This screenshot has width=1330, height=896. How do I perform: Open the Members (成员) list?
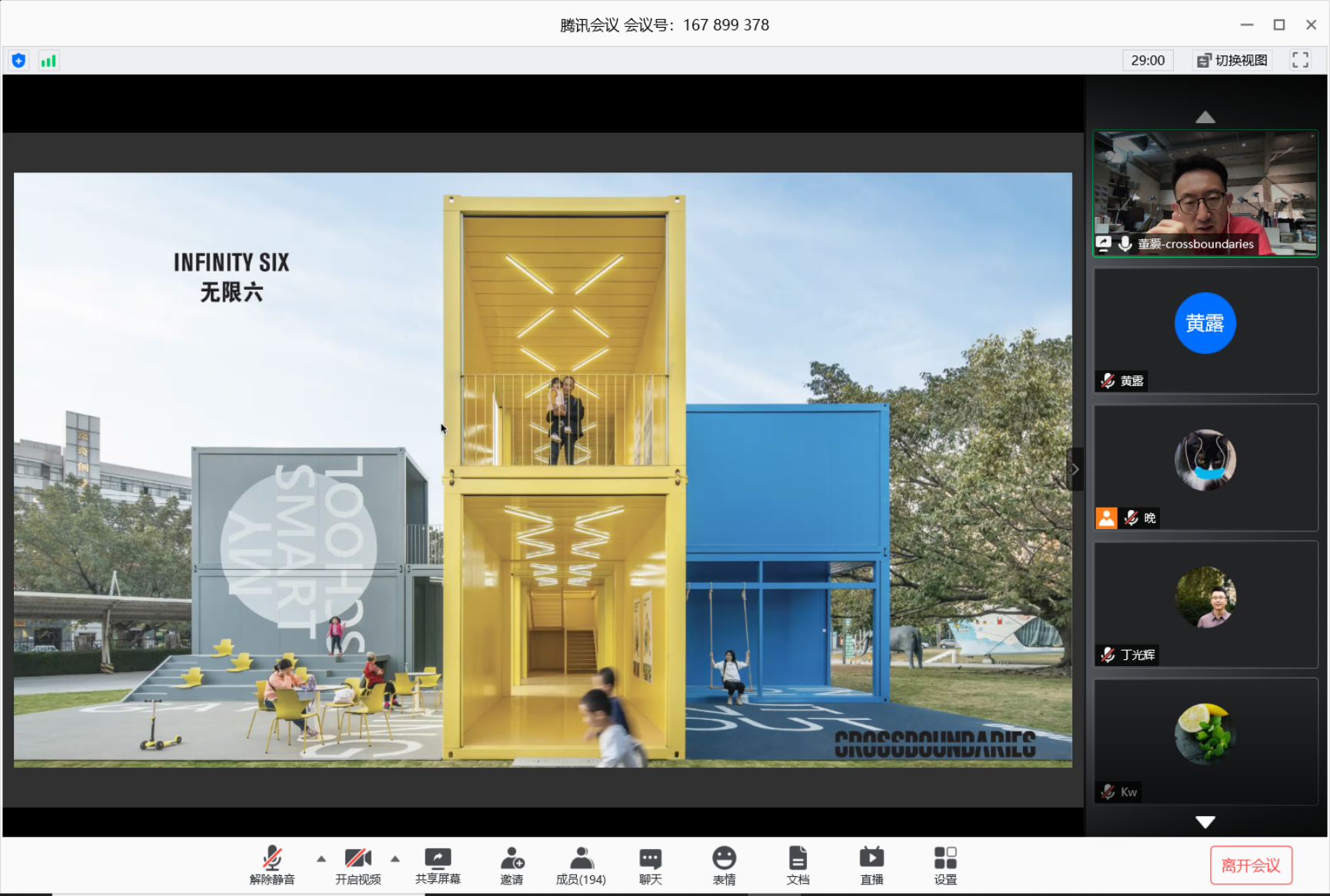tap(581, 865)
